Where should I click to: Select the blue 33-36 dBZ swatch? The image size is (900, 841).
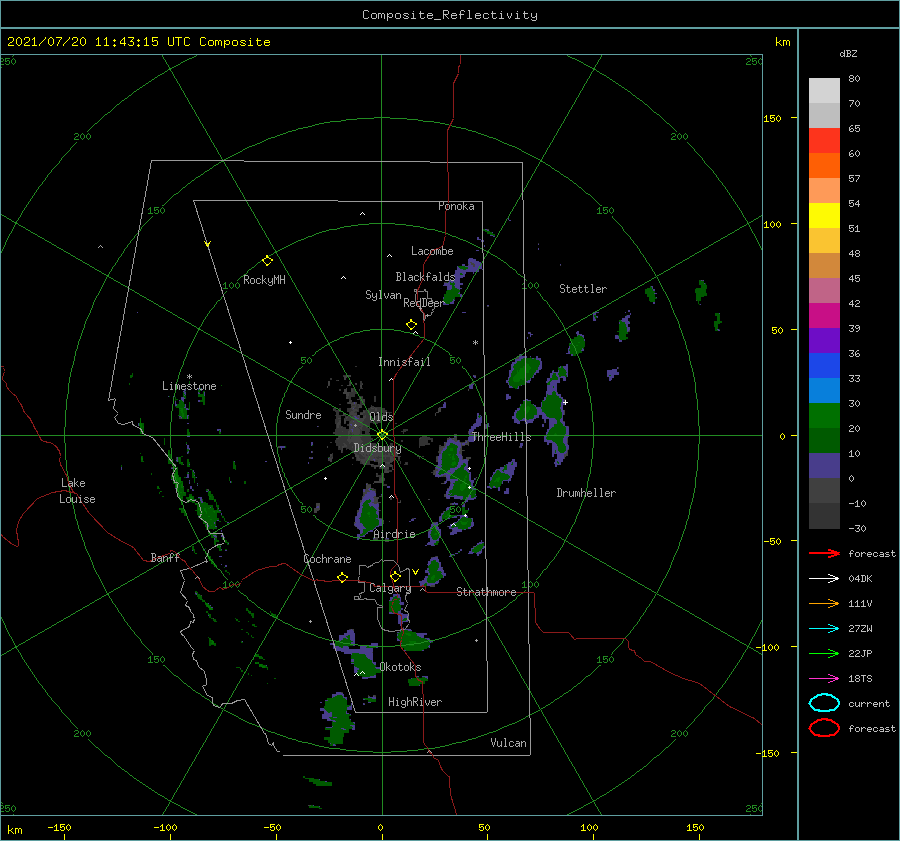[824, 366]
